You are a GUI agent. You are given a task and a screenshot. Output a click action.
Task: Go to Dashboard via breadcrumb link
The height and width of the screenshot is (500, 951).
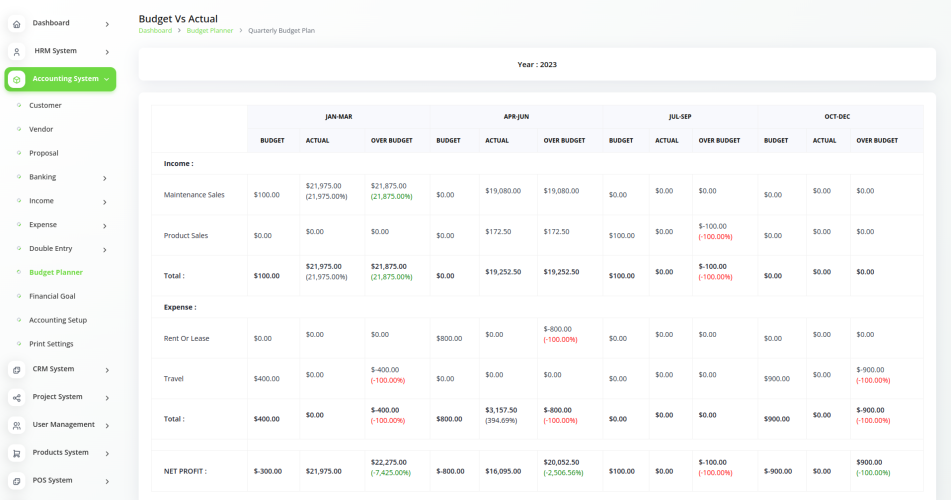click(155, 30)
